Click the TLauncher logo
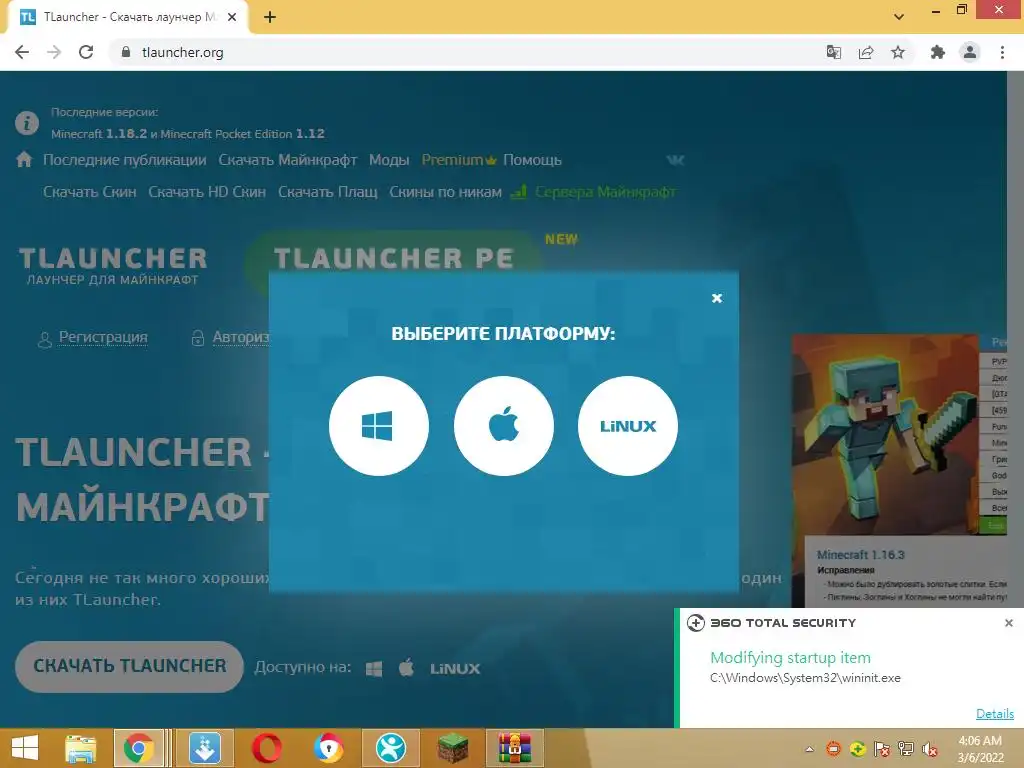Image resolution: width=1024 pixels, height=768 pixels. point(112,266)
